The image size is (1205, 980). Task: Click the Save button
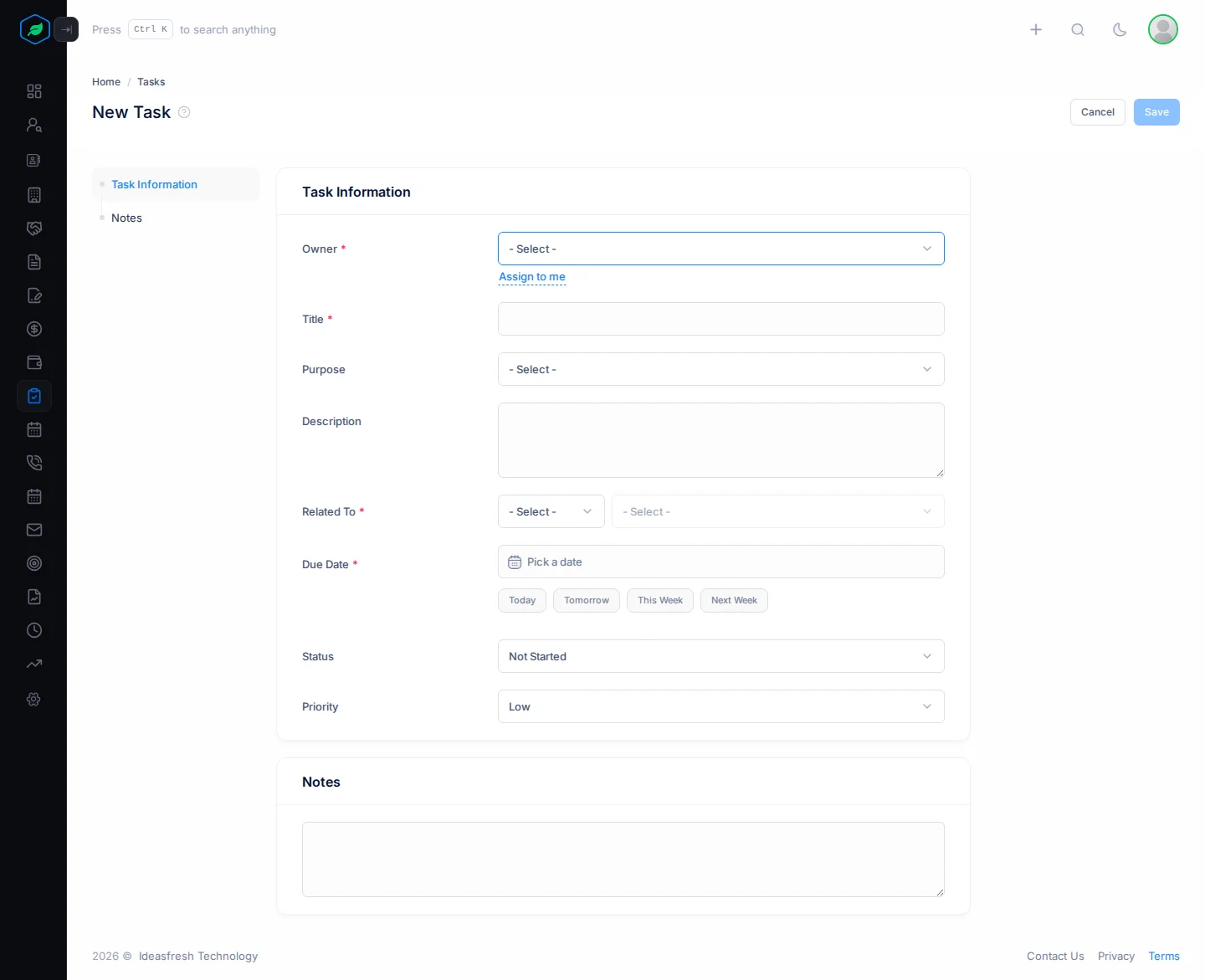click(x=1156, y=112)
